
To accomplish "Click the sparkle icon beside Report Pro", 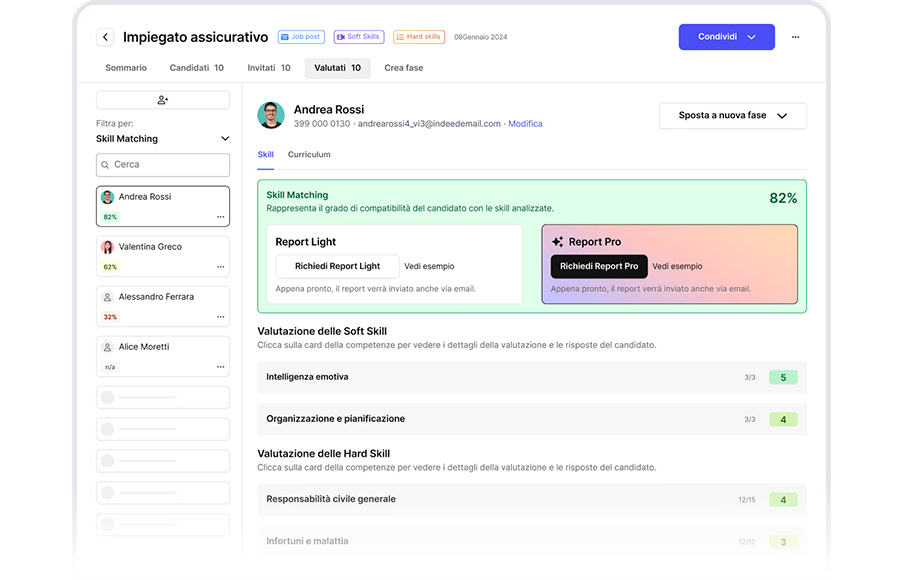I will 557,242.
